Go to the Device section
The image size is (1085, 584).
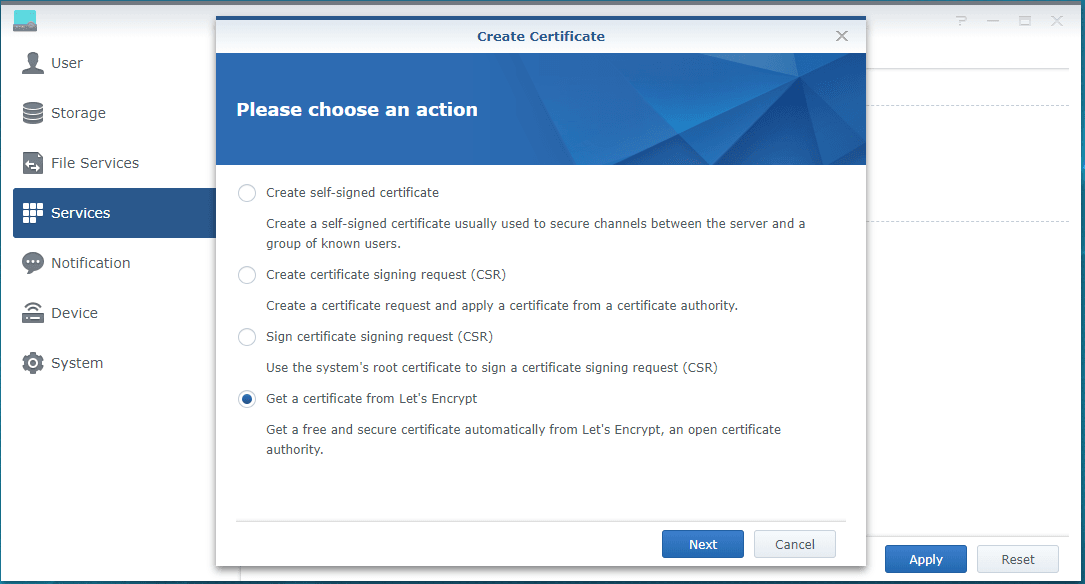(x=74, y=313)
